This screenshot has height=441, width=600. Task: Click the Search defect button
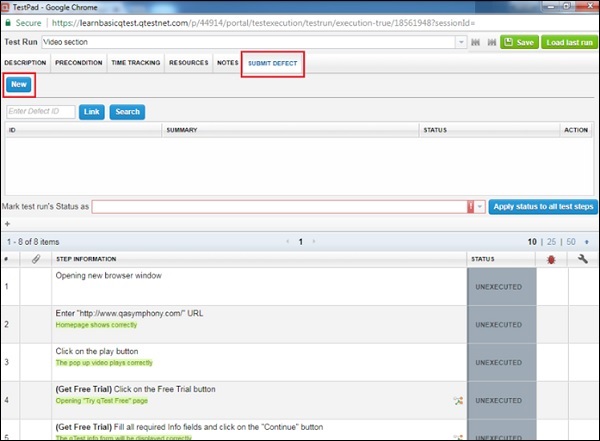pos(127,111)
